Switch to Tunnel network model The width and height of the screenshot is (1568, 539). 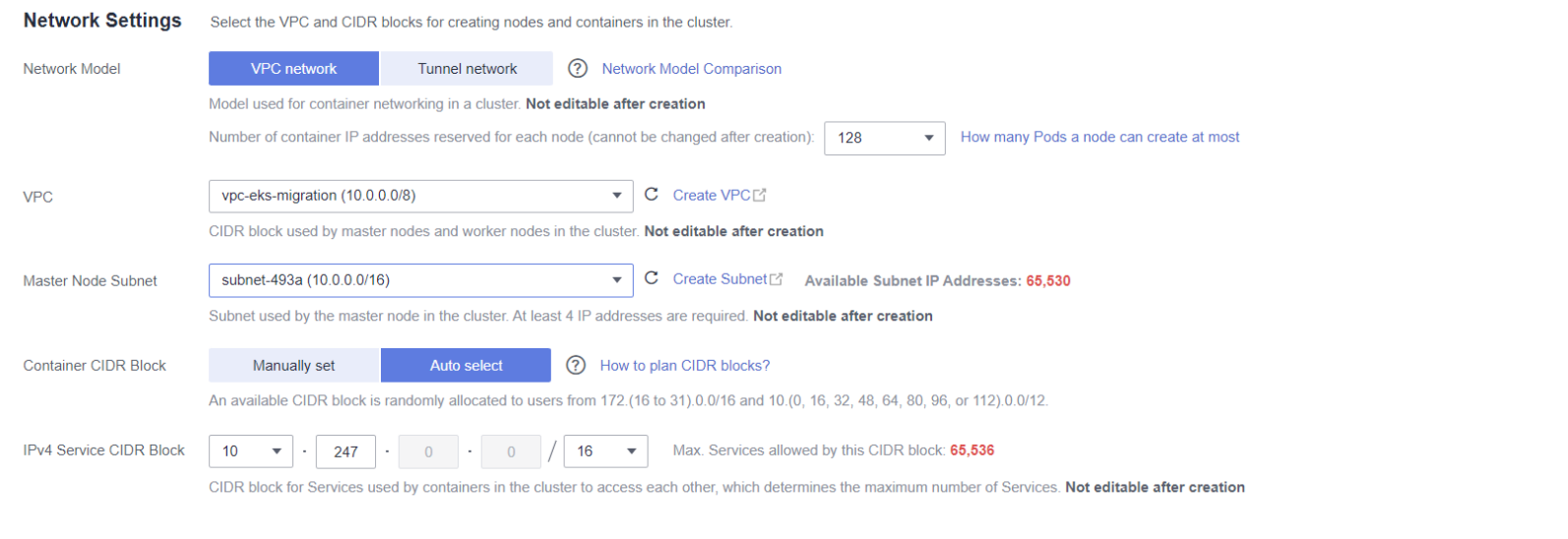click(467, 69)
